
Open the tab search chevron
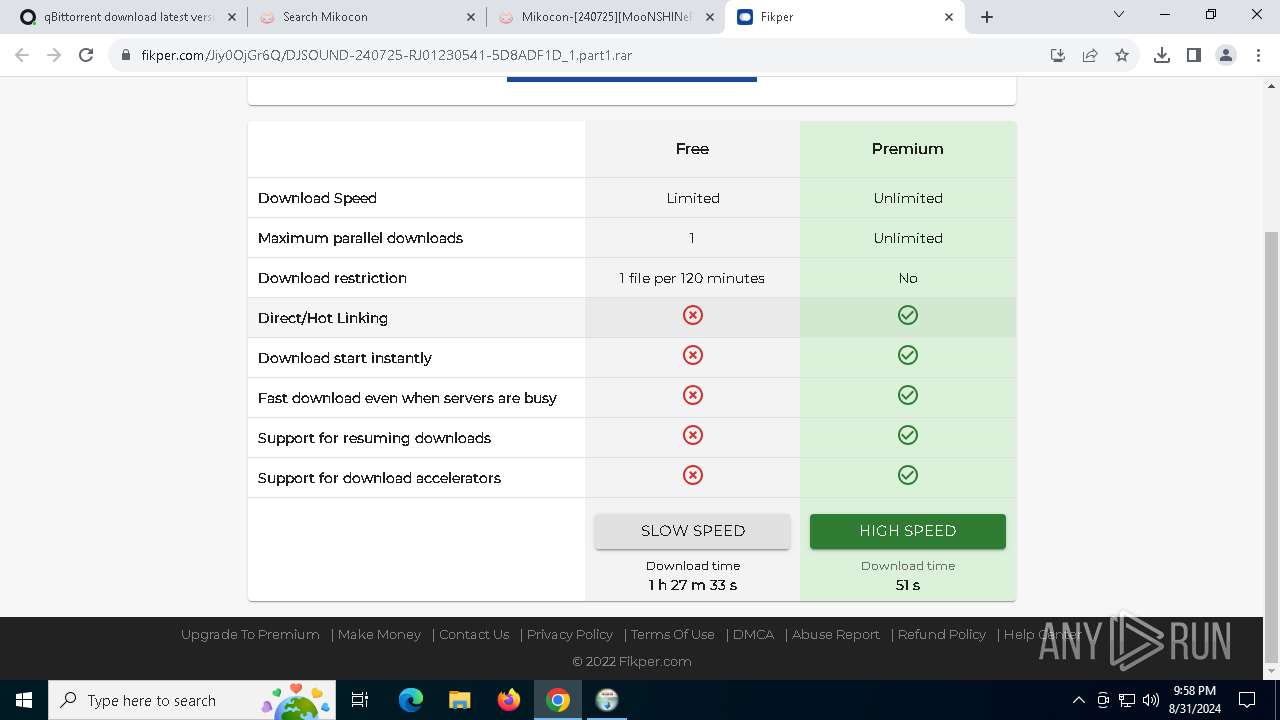[x=1119, y=15]
